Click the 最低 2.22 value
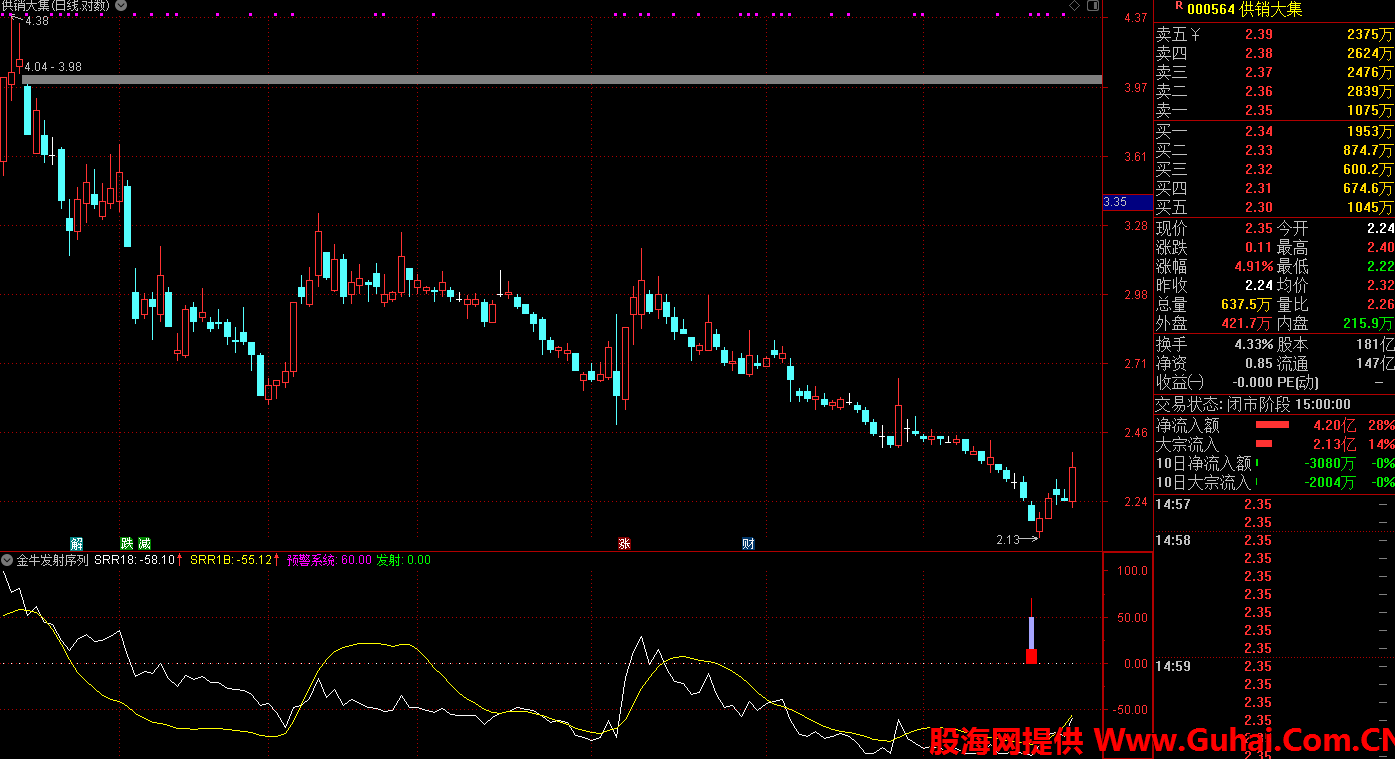The image size is (1395, 759). click(x=1380, y=267)
